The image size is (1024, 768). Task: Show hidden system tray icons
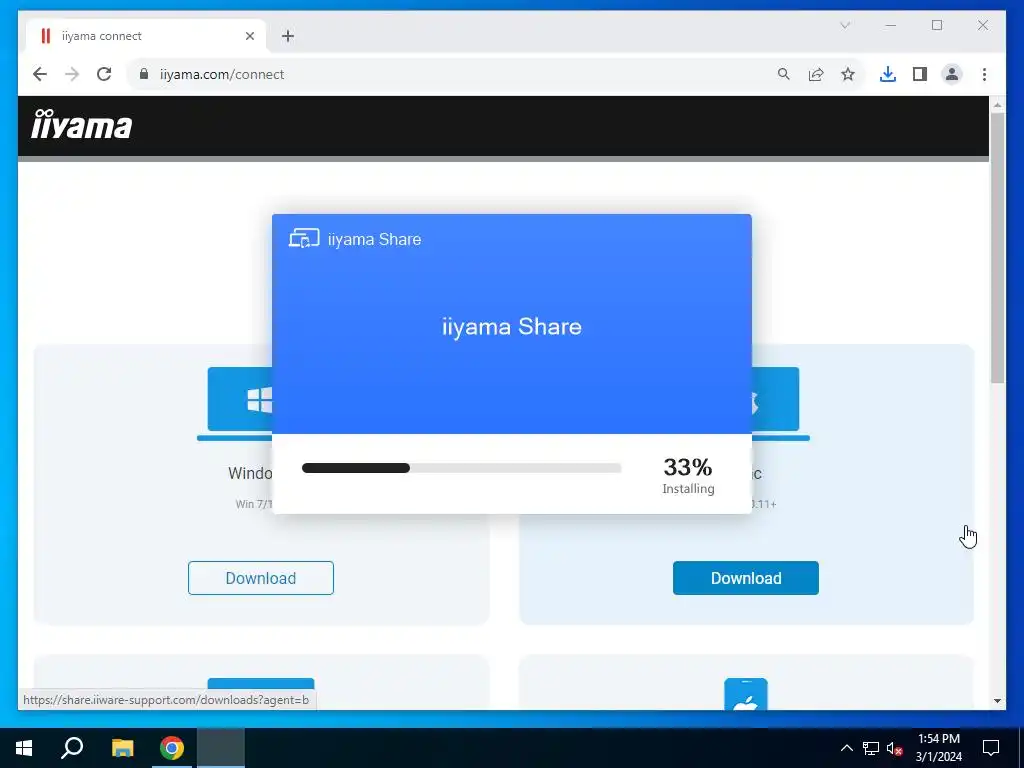tap(846, 748)
